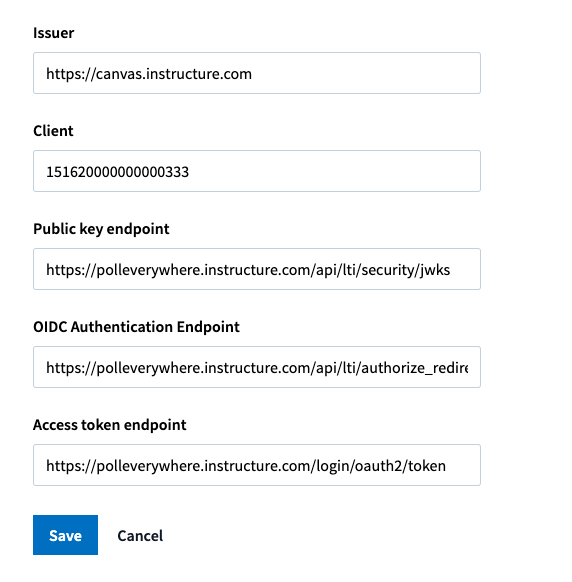This screenshot has width=572, height=582.
Task: Click the Access token endpoint label
Action: [110, 425]
